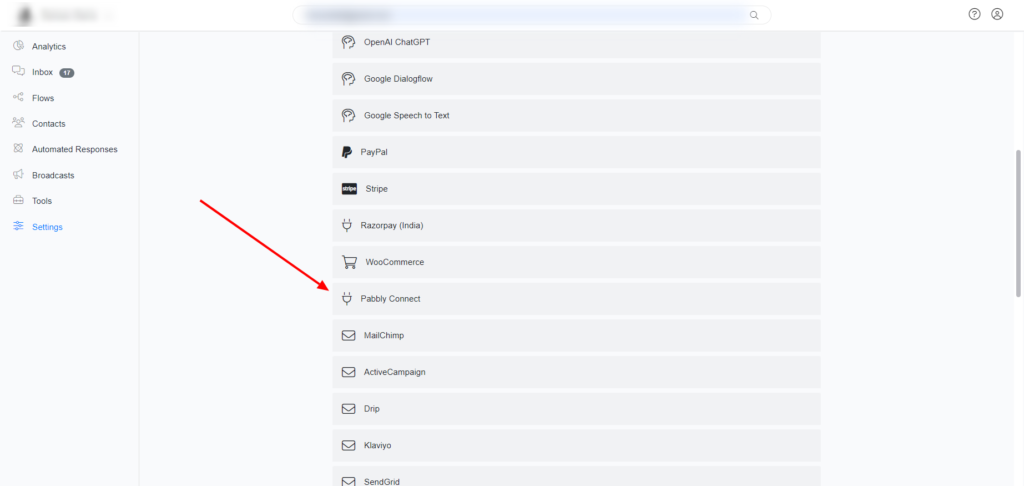
Task: Click the MailChimp envelope icon
Action: click(x=348, y=335)
